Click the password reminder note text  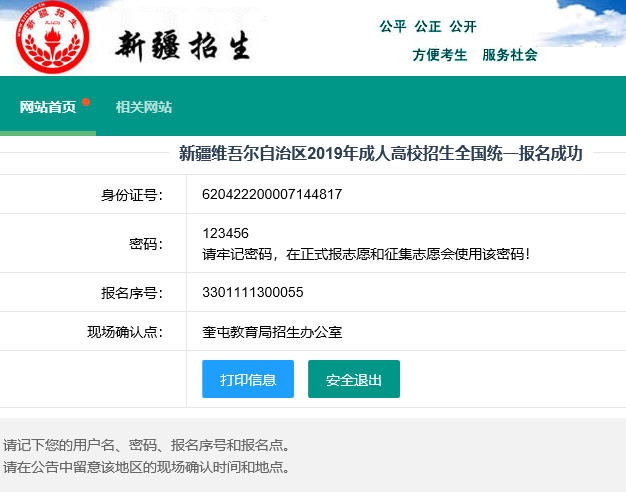click(x=366, y=253)
